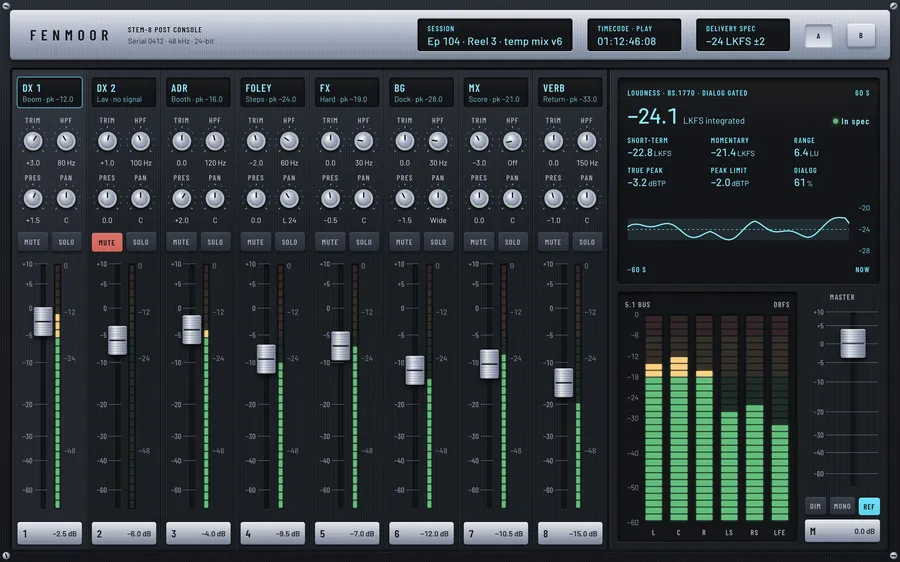Screen dimensions: 900x562
Task: Solo the ADR channel
Action: pos(215,242)
